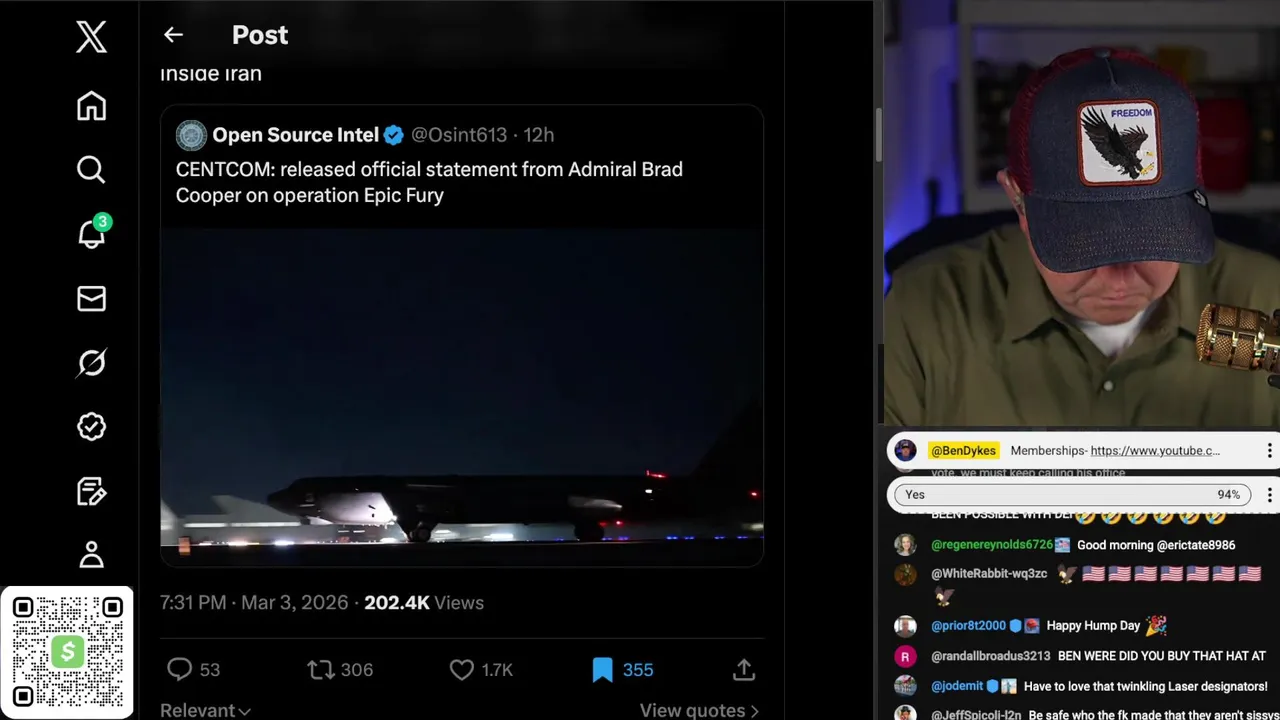Open Profile person icon

click(x=91, y=554)
